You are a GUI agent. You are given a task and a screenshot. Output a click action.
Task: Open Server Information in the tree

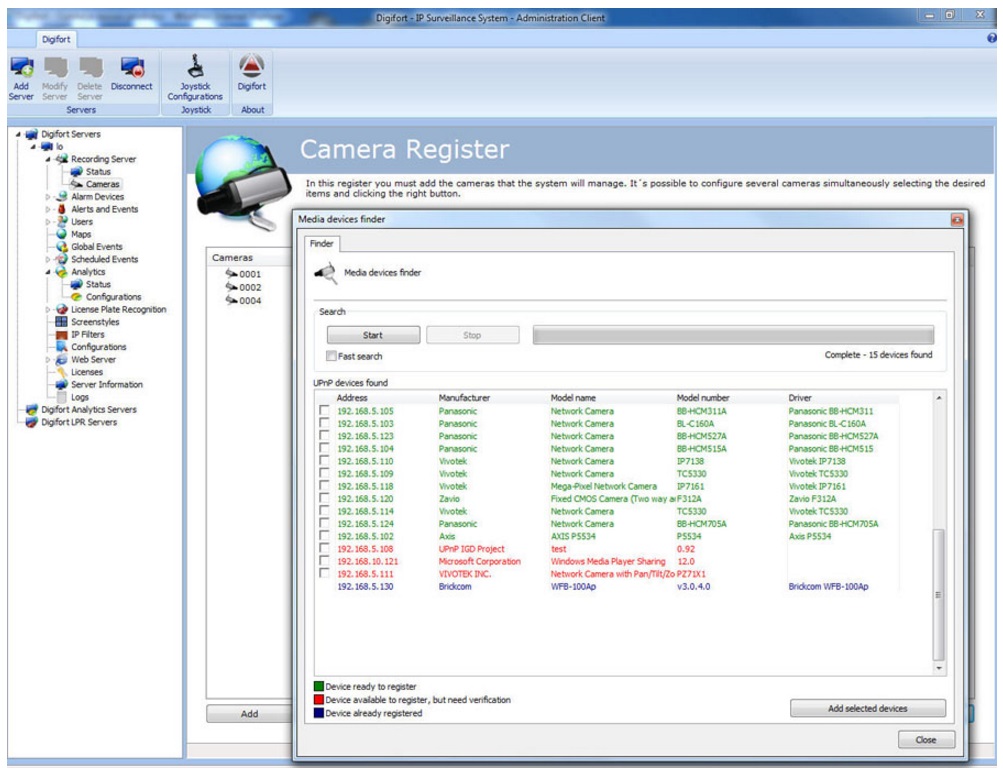(106, 385)
